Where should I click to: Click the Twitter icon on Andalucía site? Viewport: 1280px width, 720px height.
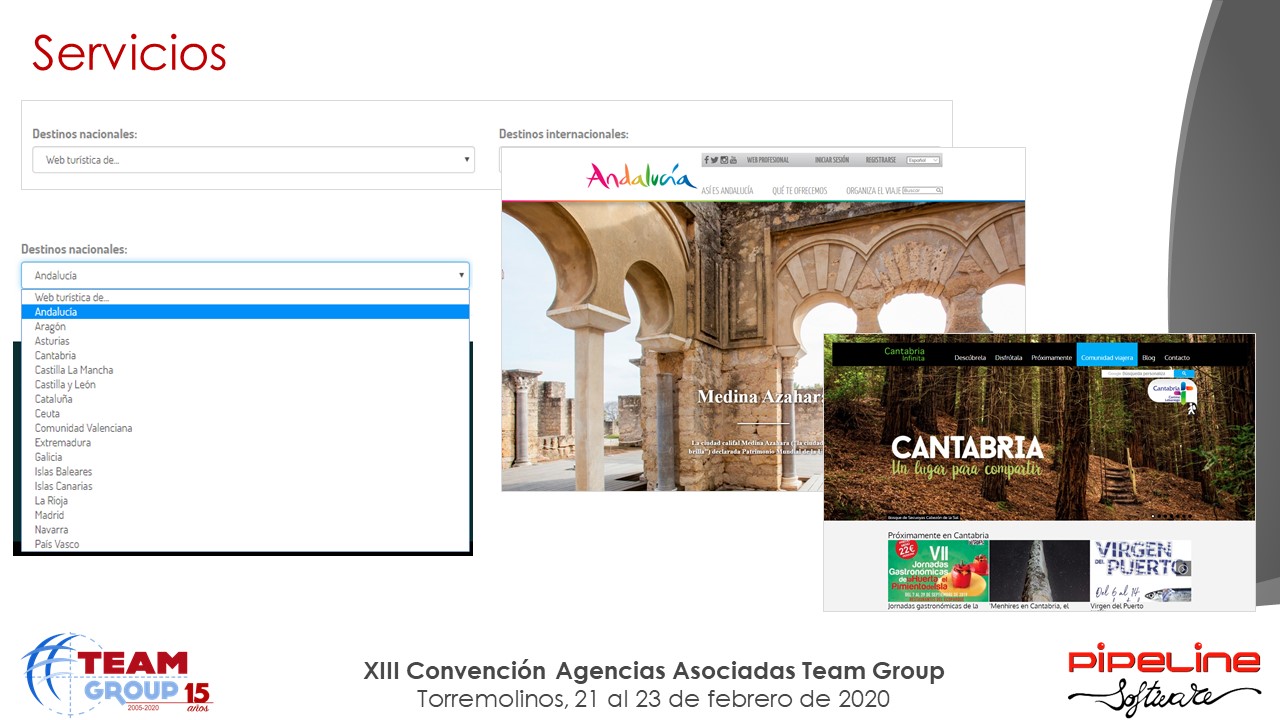tap(715, 160)
